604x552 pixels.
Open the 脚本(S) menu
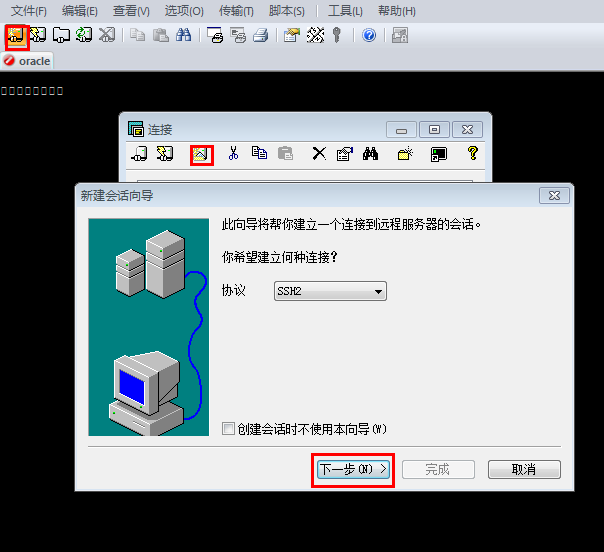287,11
